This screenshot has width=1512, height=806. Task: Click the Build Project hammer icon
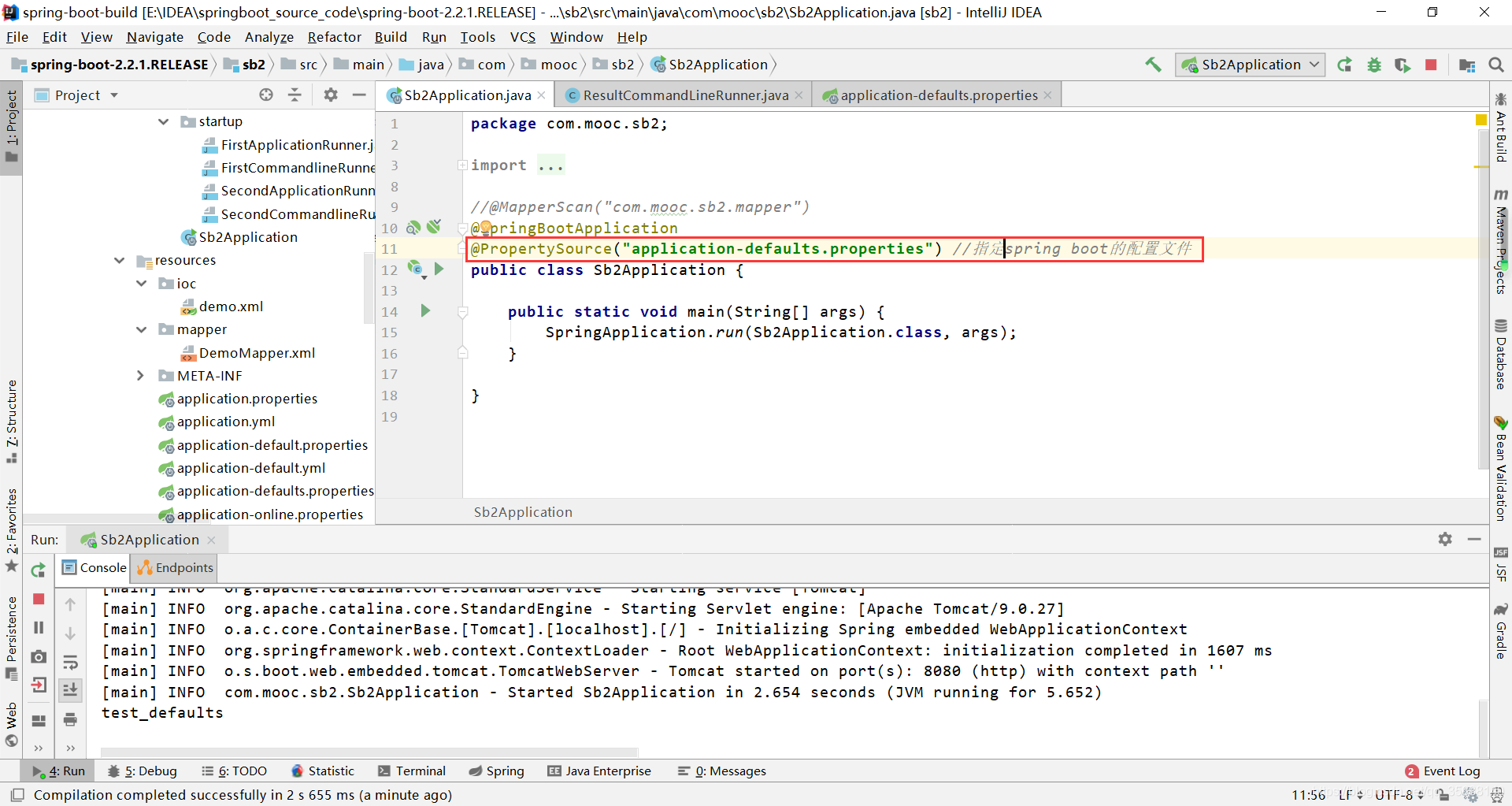coord(1153,65)
